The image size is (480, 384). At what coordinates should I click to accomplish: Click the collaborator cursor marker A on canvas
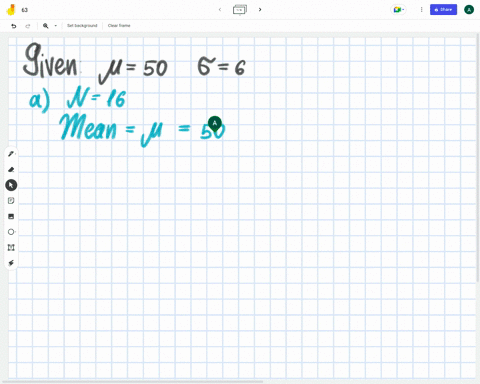click(x=215, y=123)
